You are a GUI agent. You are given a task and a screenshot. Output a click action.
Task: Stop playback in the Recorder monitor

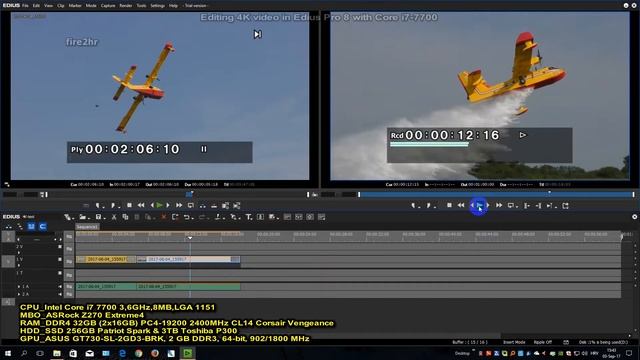pos(449,205)
